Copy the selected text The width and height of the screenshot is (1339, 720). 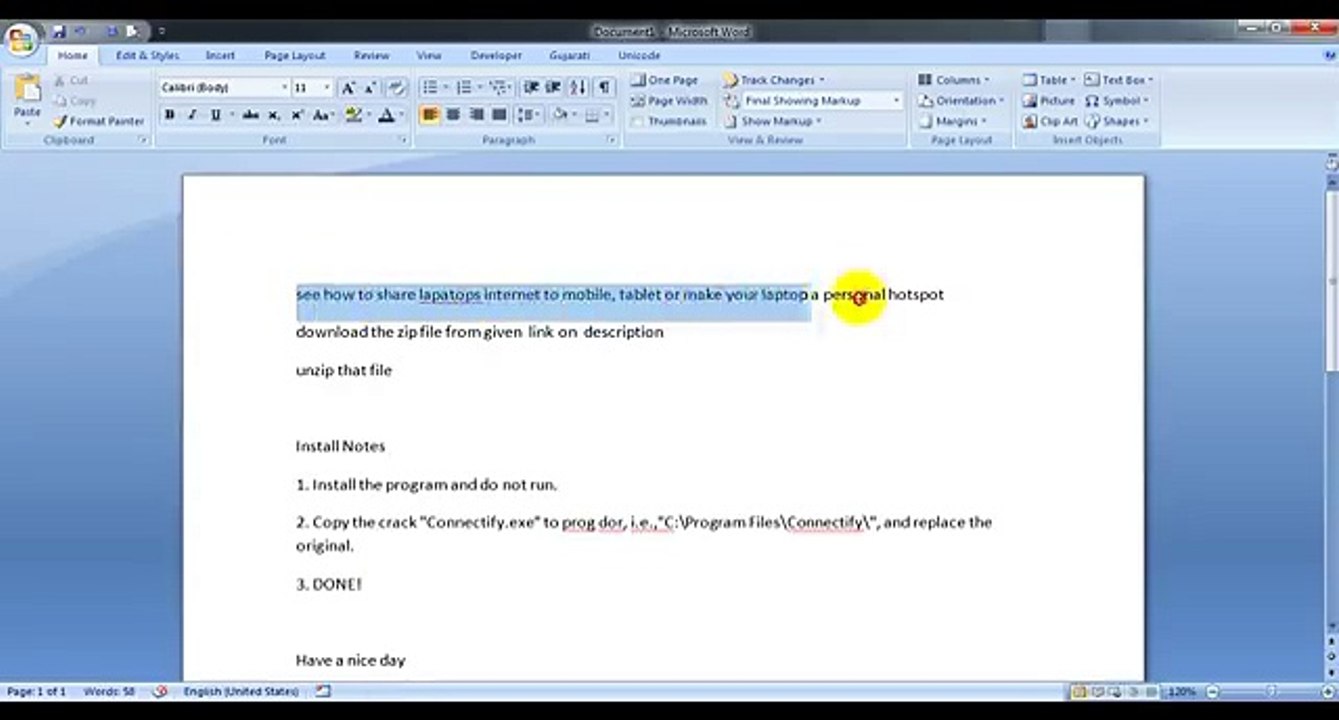point(74,101)
